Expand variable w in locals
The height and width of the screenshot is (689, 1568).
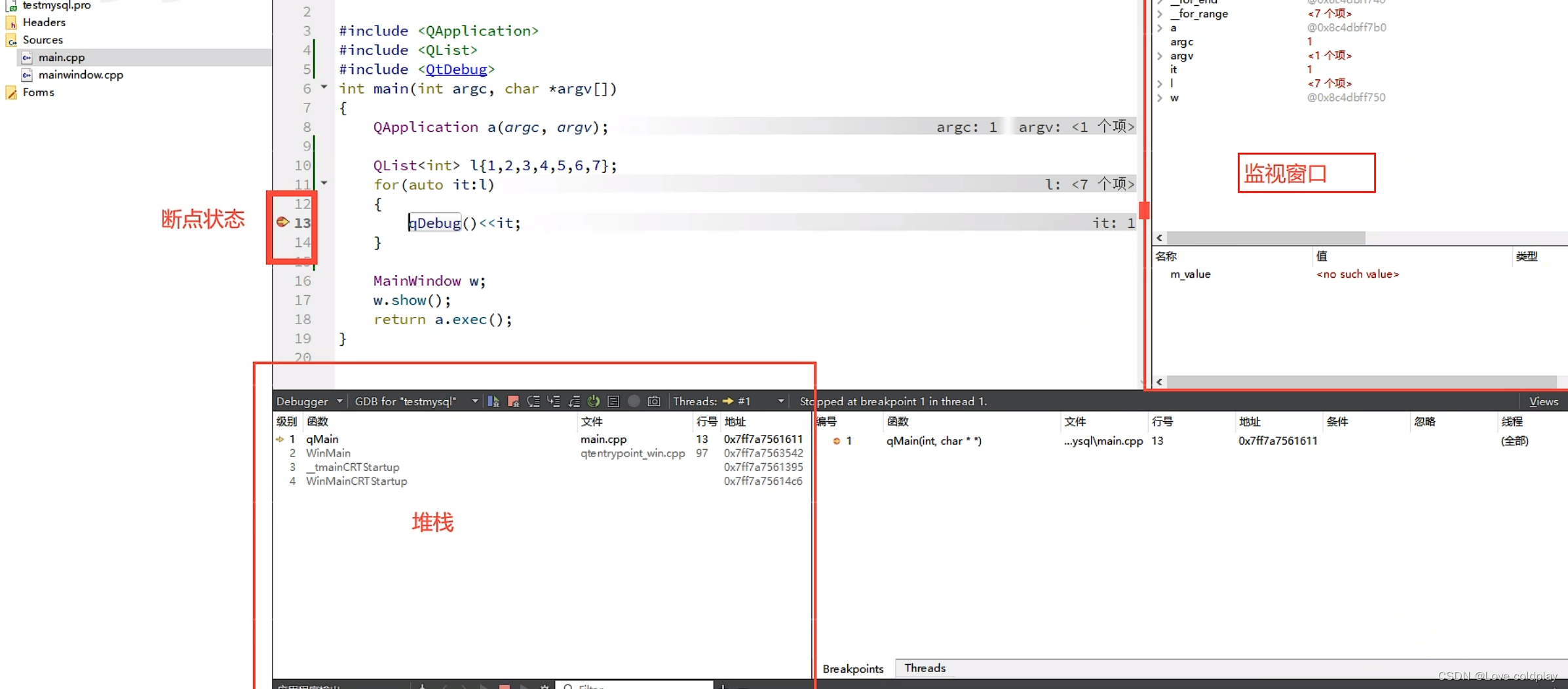tap(1160, 98)
